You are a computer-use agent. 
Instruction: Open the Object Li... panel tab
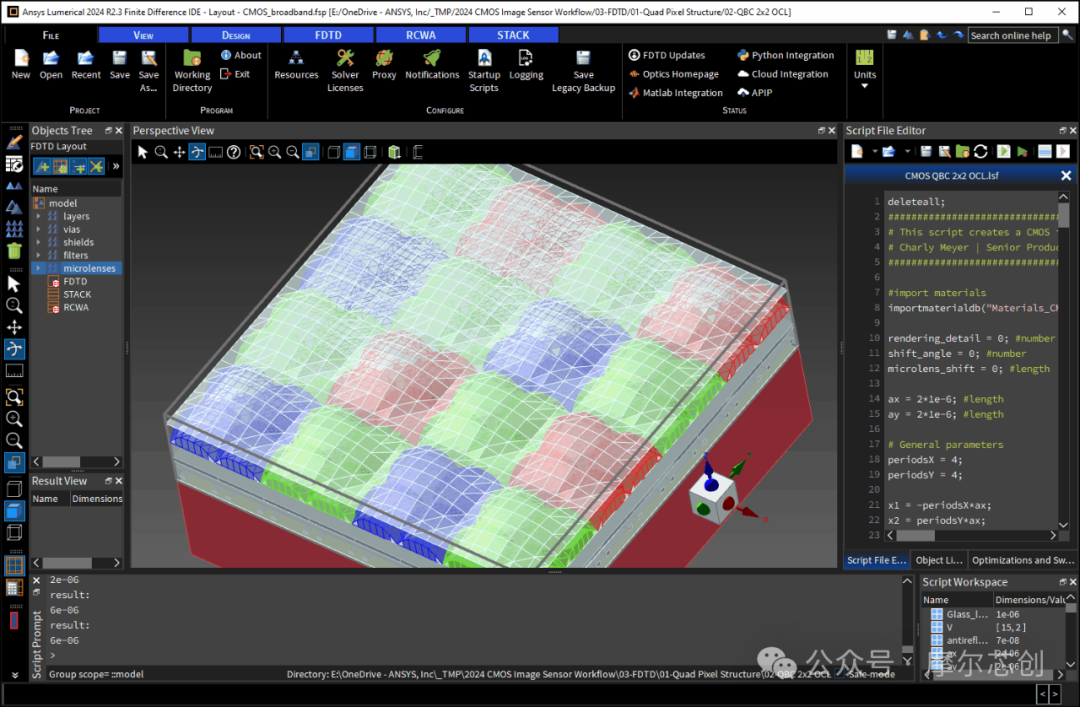[939, 560]
